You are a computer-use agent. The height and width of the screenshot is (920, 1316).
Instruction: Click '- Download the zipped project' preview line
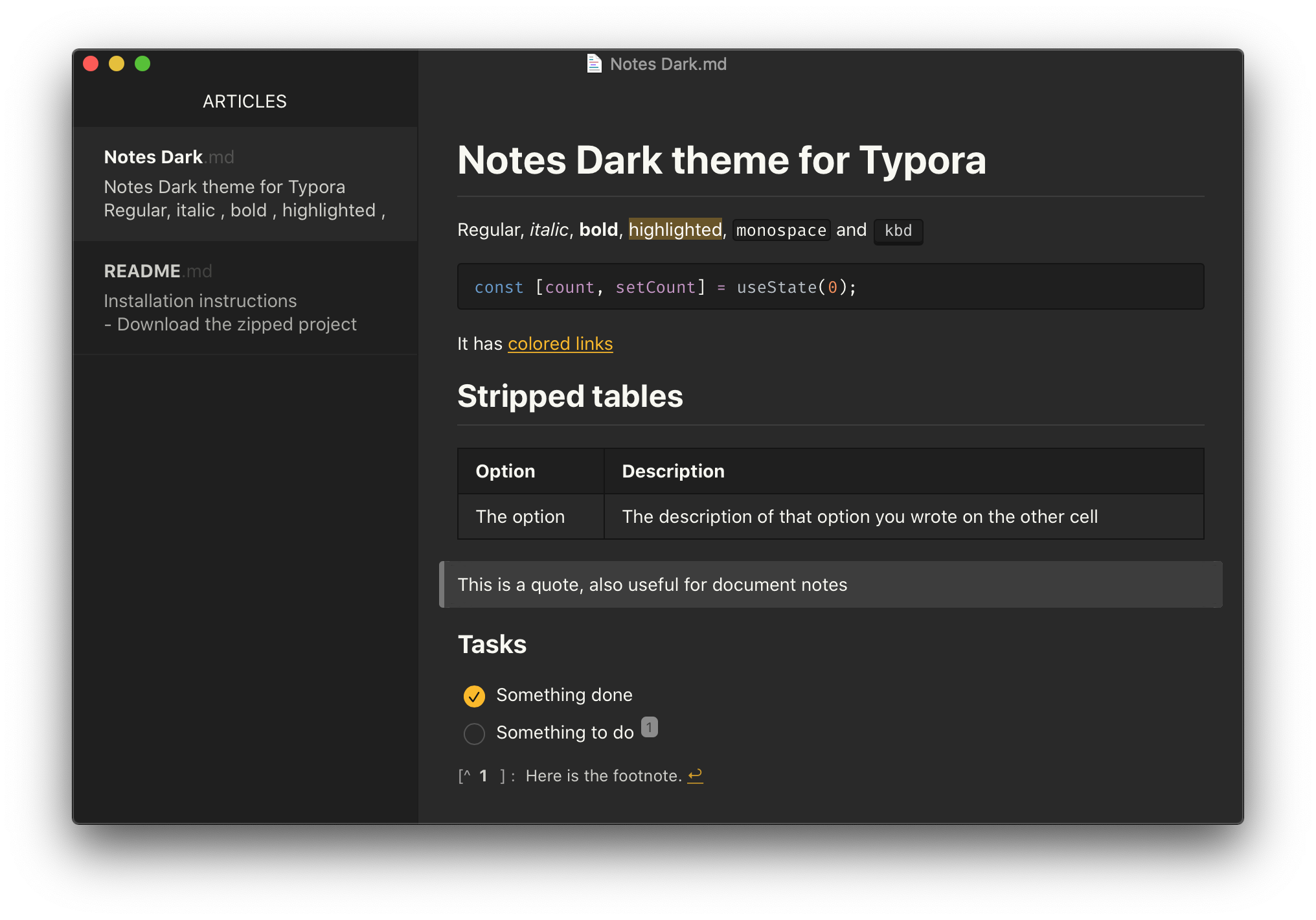point(231,325)
